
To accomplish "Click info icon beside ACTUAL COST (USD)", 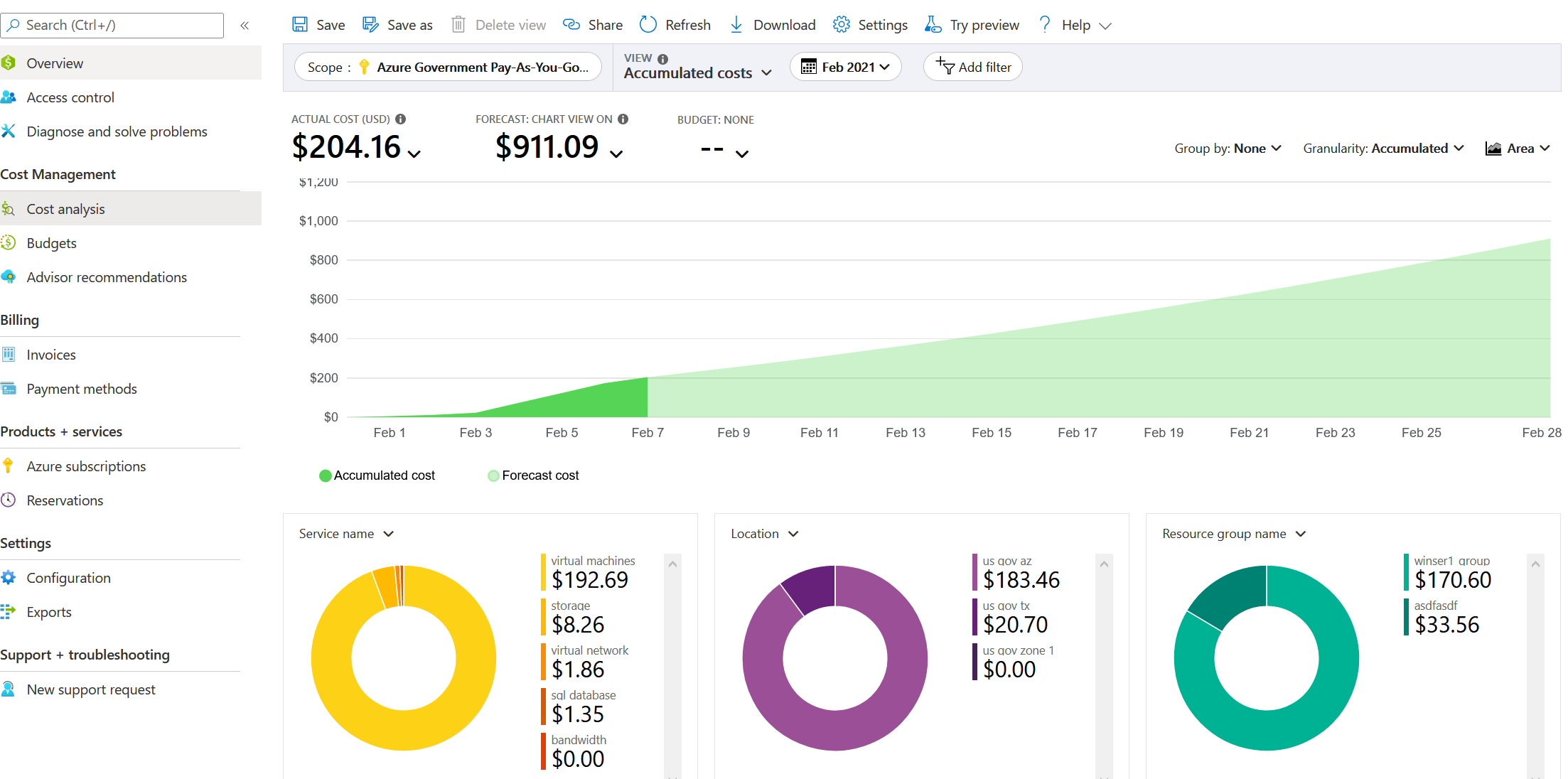I will point(401,119).
